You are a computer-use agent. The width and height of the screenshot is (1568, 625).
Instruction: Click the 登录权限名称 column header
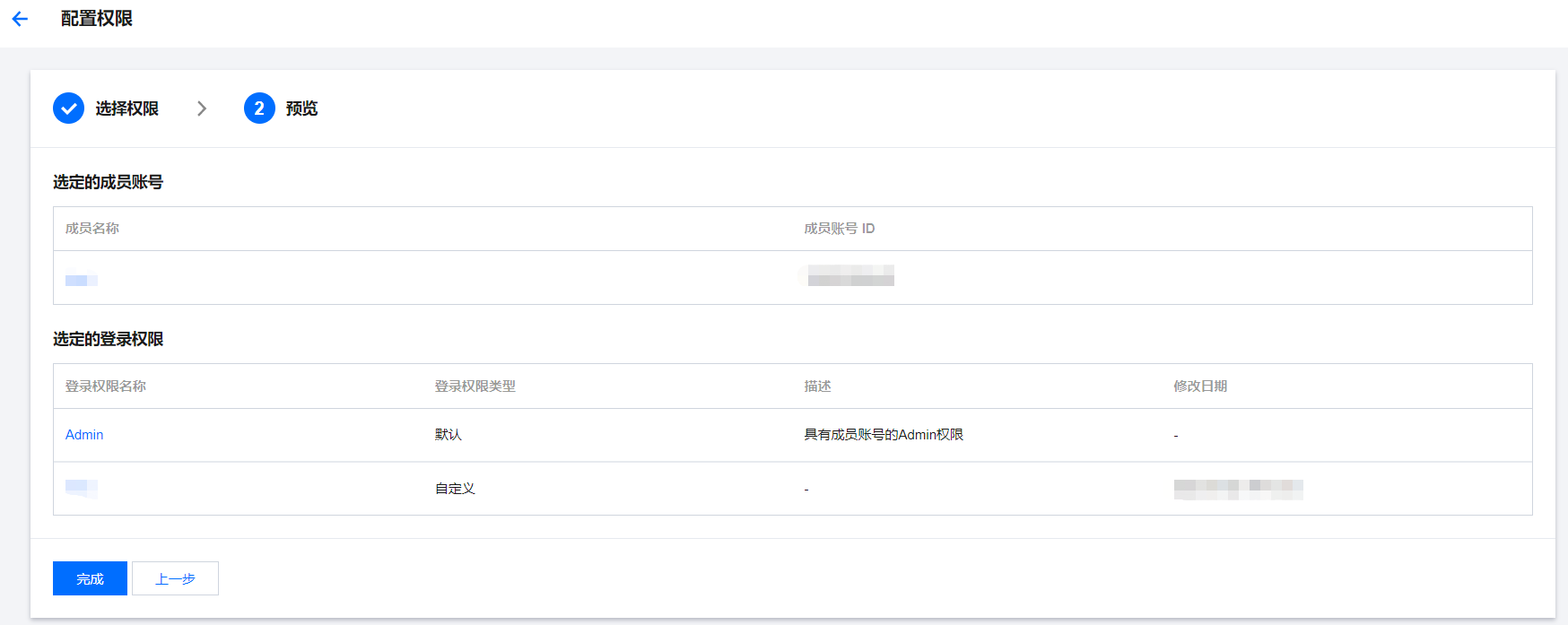(106, 386)
